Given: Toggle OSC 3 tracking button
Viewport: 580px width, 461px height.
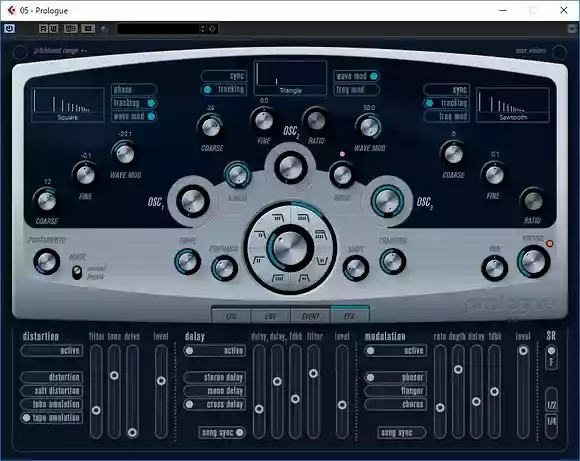Looking at the screenshot, I should pyautogui.click(x=446, y=103).
